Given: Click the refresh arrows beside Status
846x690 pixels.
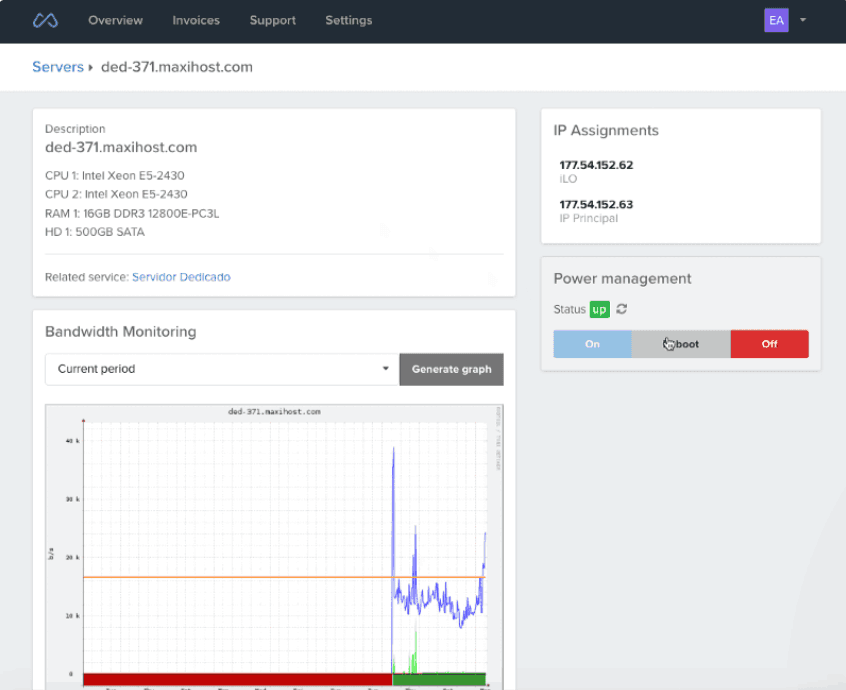Looking at the screenshot, I should 620,309.
